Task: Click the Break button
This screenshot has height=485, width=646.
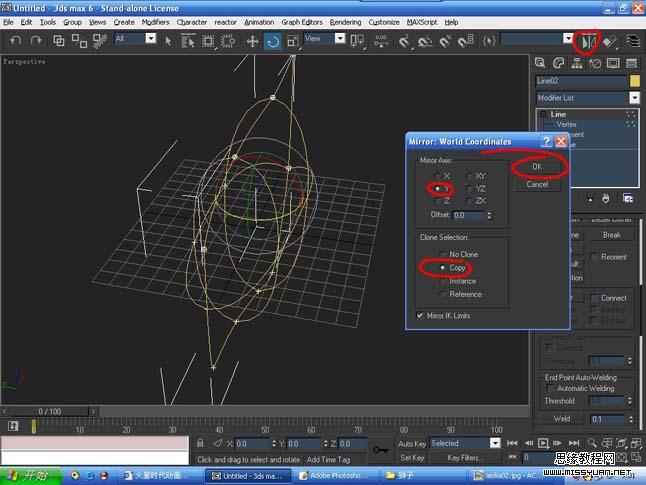Action: (611, 235)
